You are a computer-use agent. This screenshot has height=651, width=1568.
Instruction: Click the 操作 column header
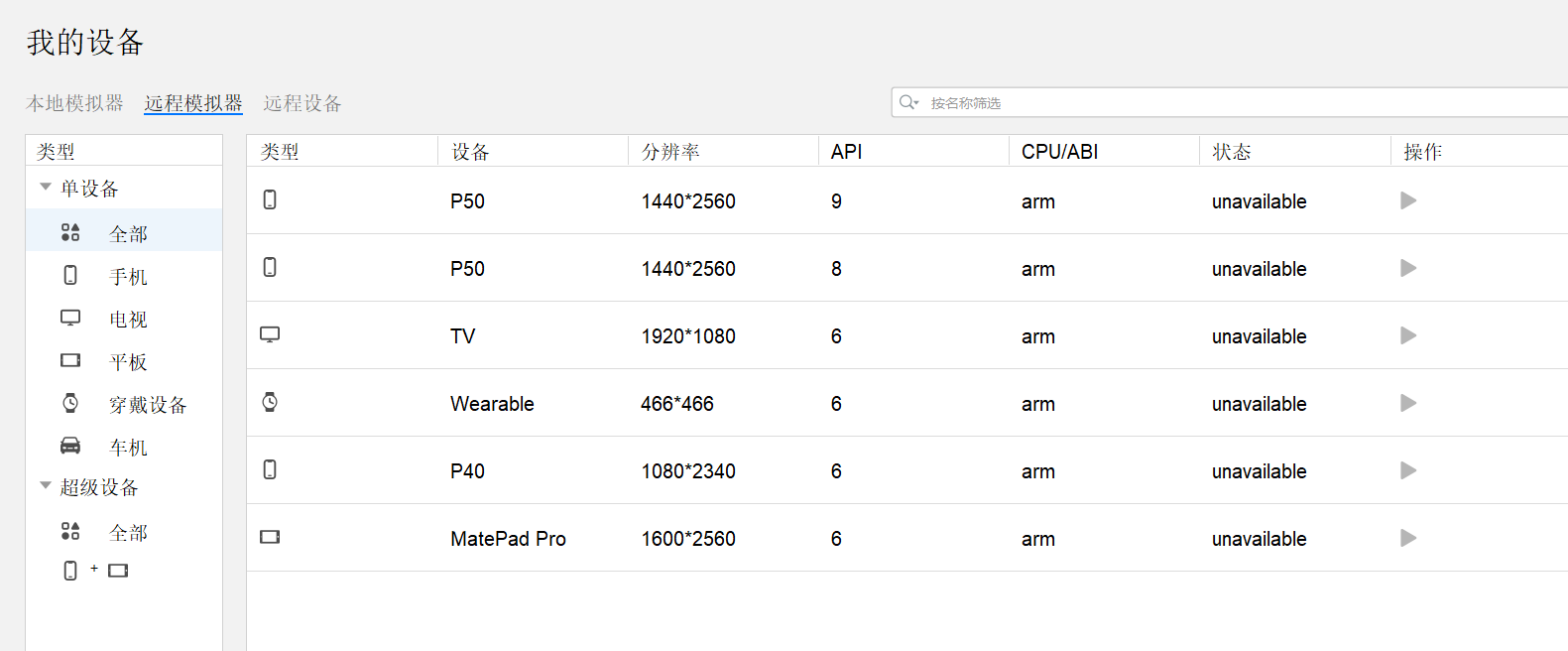coord(1422,152)
